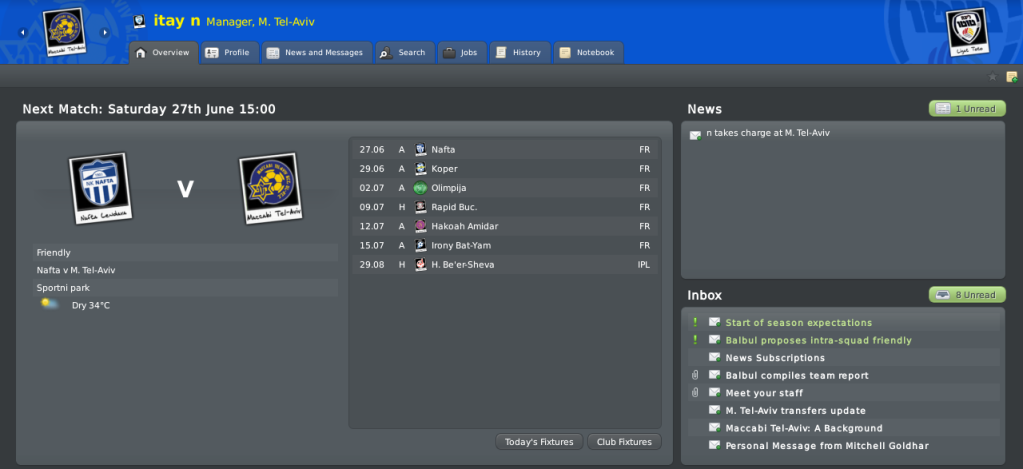Click the Maccabi Tel-Aviv badge in match preview
This screenshot has height=469, width=1023.
pos(271,188)
